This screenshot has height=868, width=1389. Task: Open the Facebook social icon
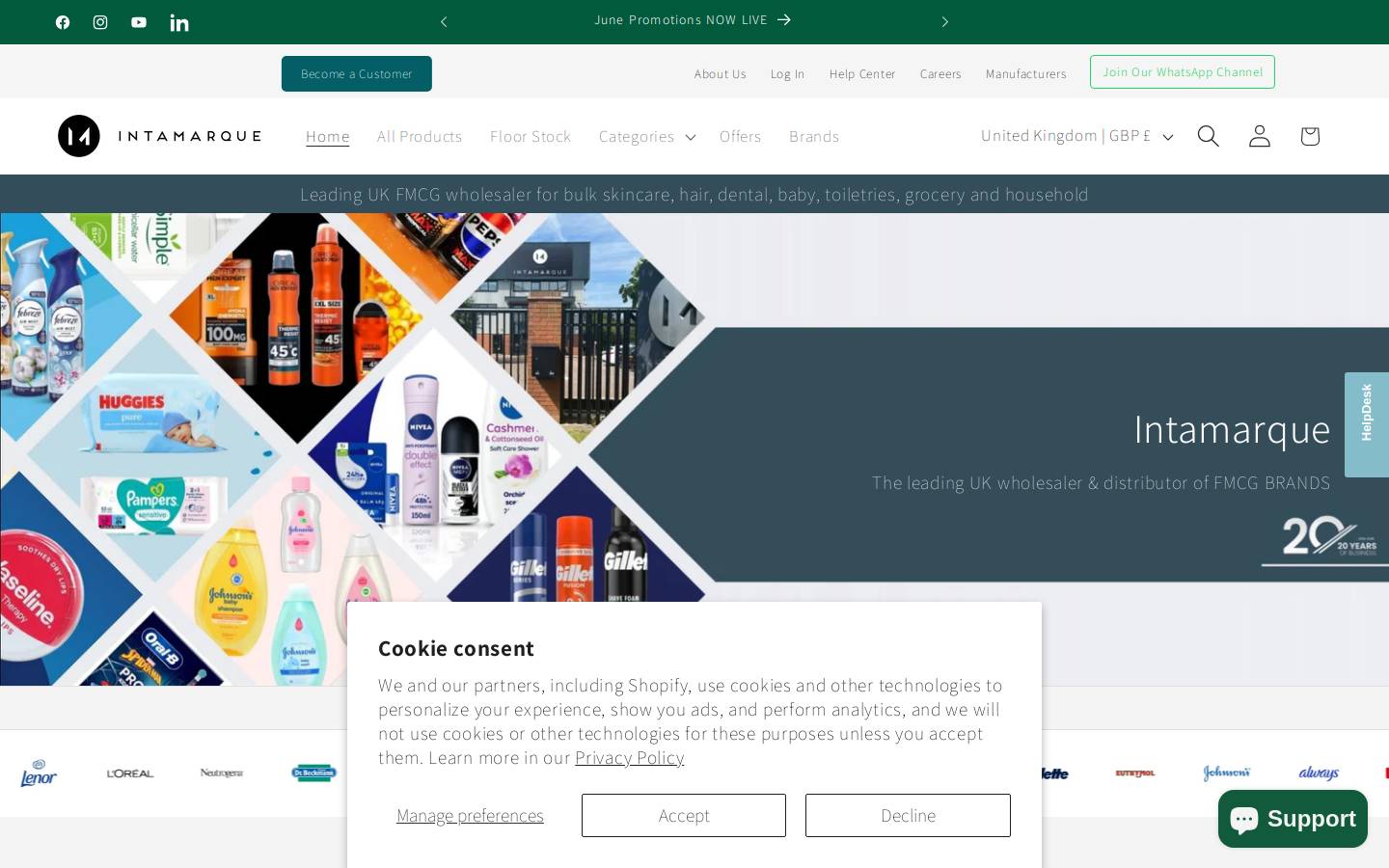(63, 22)
